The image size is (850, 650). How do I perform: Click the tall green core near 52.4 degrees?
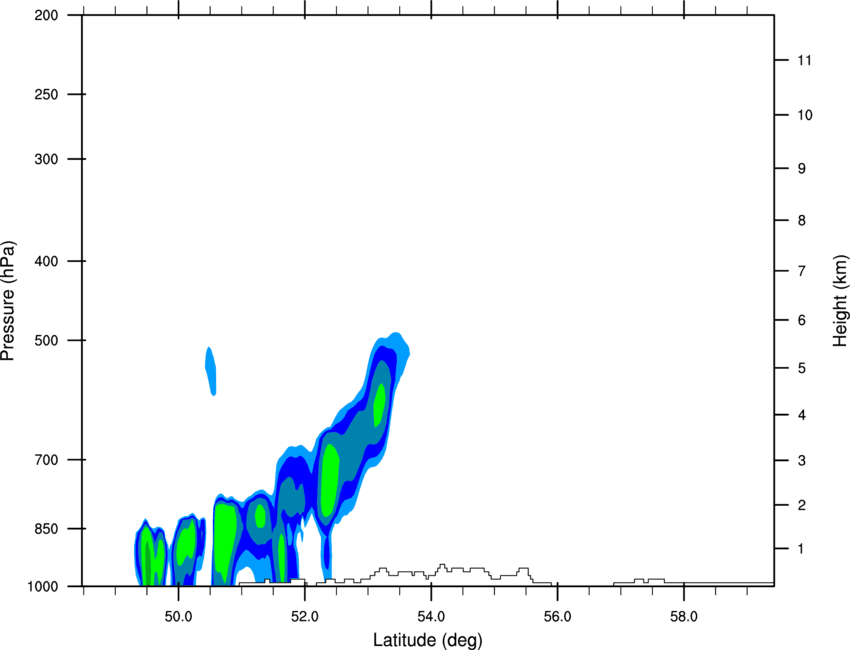click(x=330, y=480)
